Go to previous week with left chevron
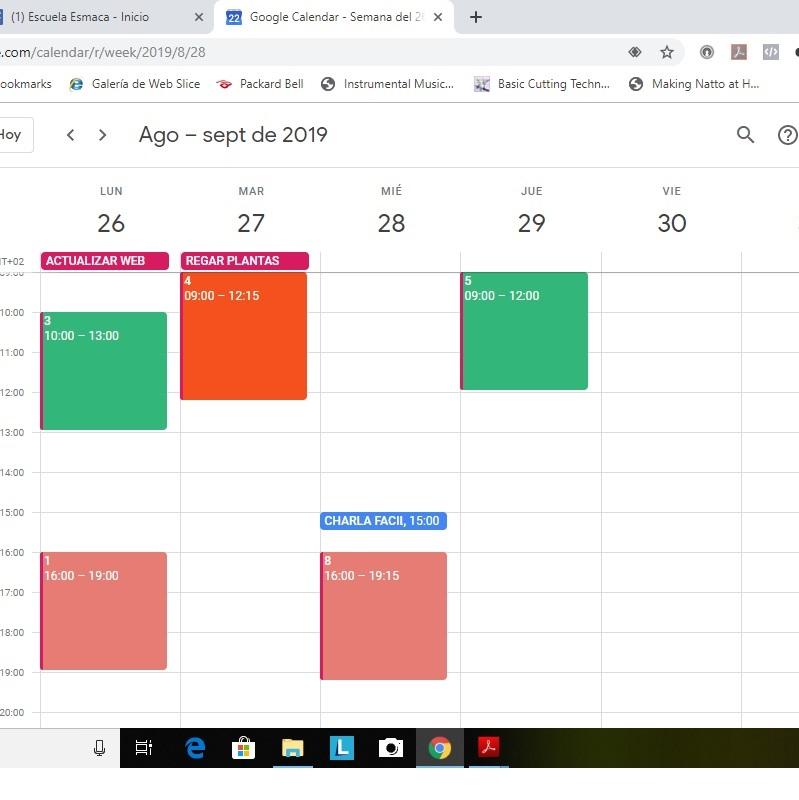Viewport: 799px width, 800px height. pyautogui.click(x=70, y=135)
